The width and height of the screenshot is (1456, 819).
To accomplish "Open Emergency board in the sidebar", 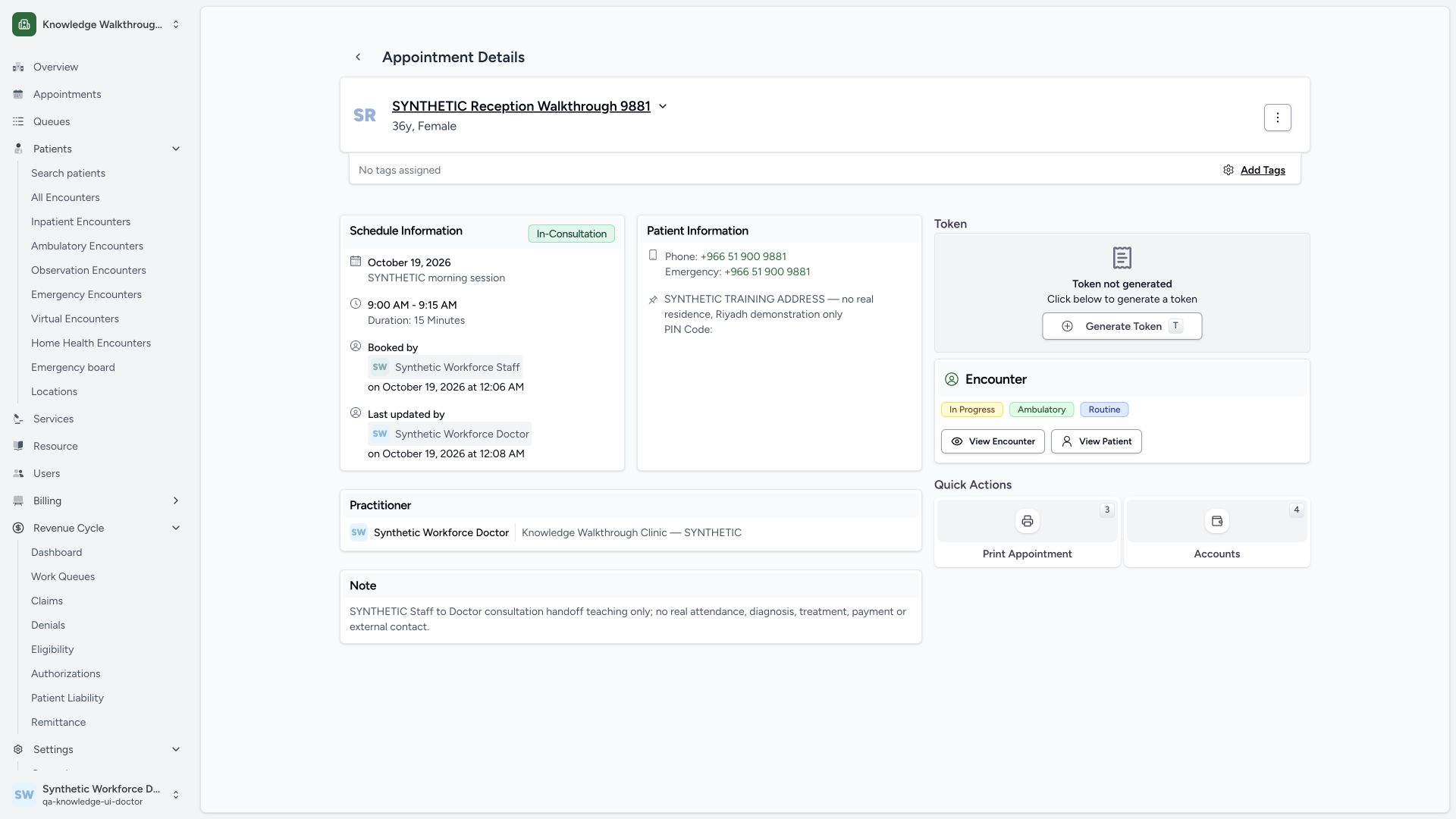I will click(x=73, y=368).
